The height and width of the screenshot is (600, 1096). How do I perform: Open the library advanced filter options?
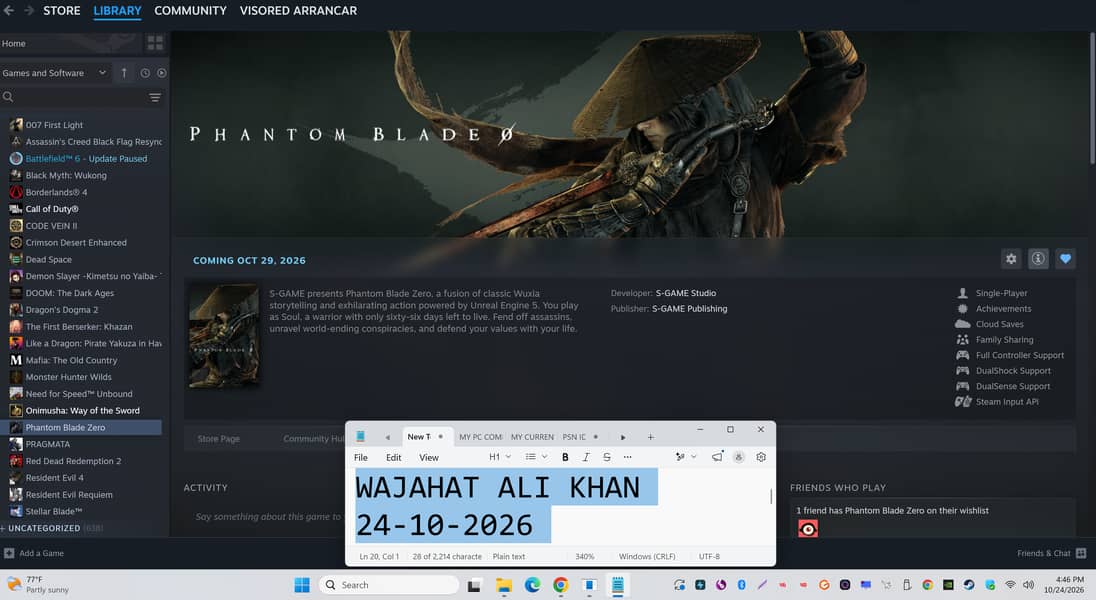pyautogui.click(x=154, y=97)
